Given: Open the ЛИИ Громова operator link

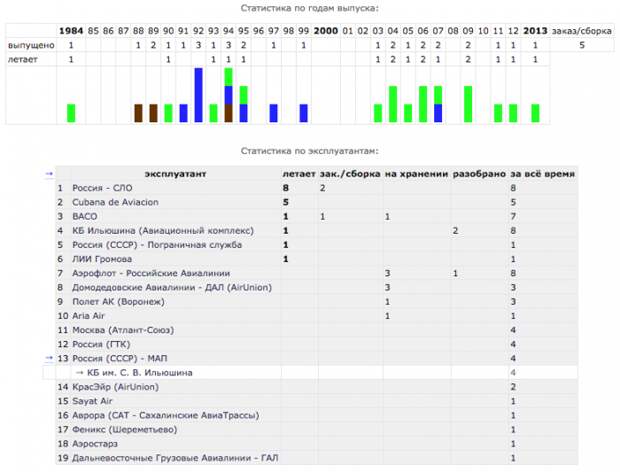Looking at the screenshot, I should (x=102, y=259).
